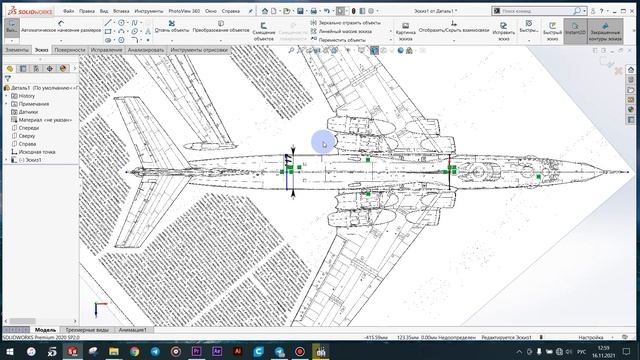This screenshot has height=360, width=640.
Task: Click Картинка эскиза sketch picture tool
Action: [x=405, y=32]
